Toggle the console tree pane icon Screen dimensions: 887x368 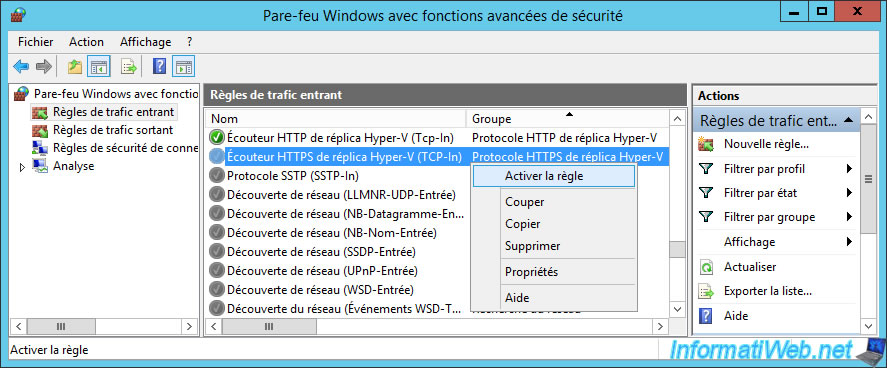pos(99,67)
